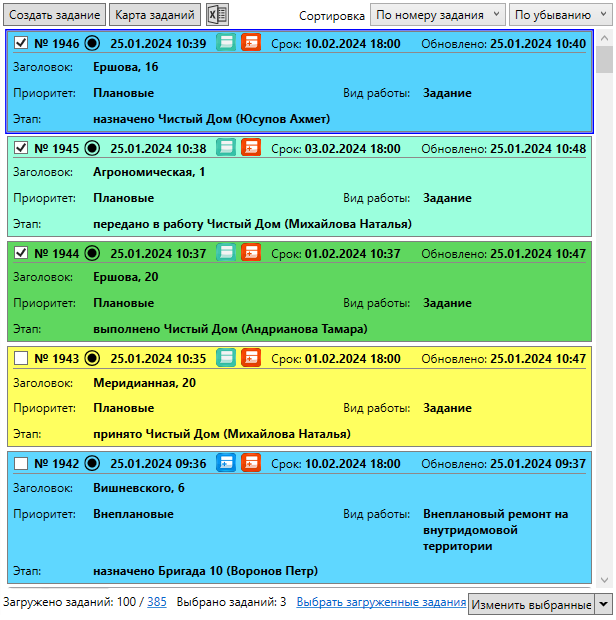The height and width of the screenshot is (620, 616).
Task: Check the checkbox for task № 1943
Action: (22, 358)
